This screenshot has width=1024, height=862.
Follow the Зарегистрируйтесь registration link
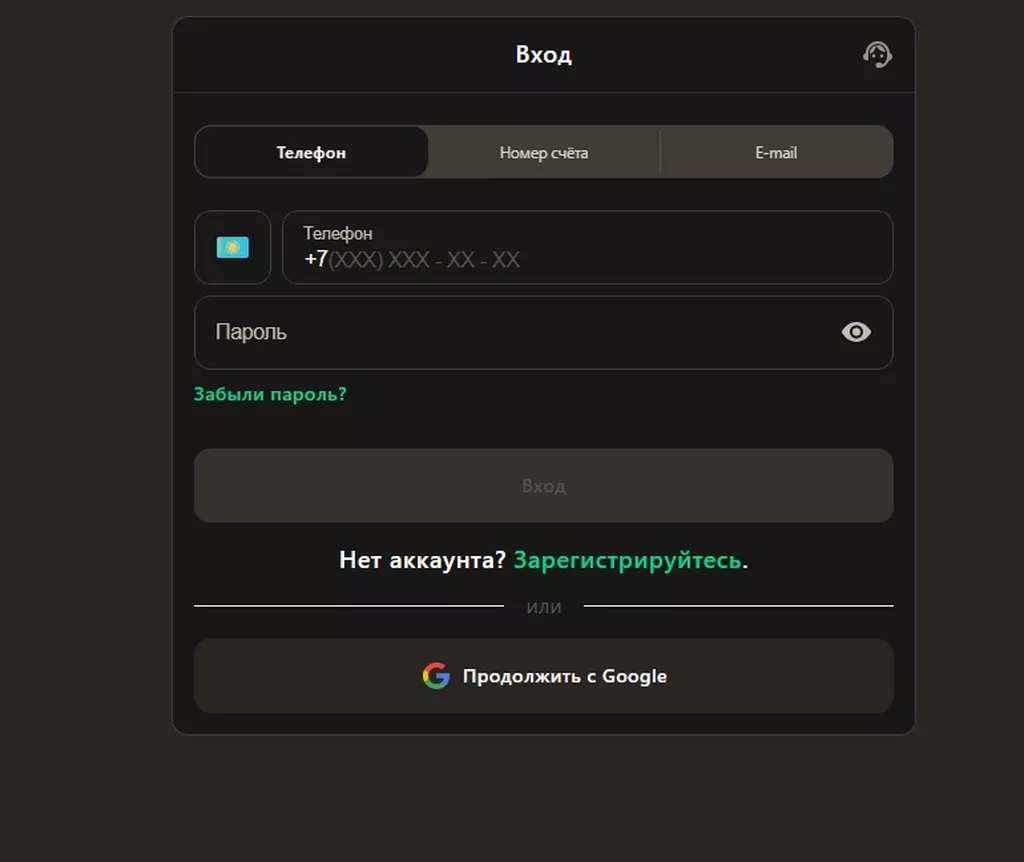click(628, 560)
